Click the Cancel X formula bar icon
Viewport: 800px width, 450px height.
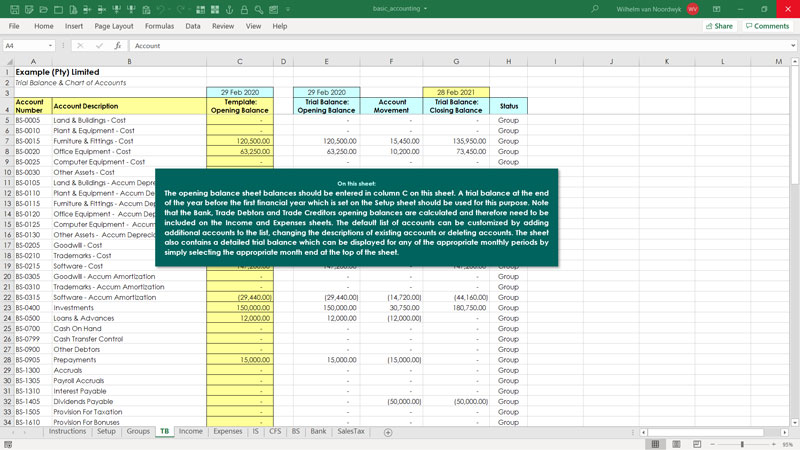80,45
